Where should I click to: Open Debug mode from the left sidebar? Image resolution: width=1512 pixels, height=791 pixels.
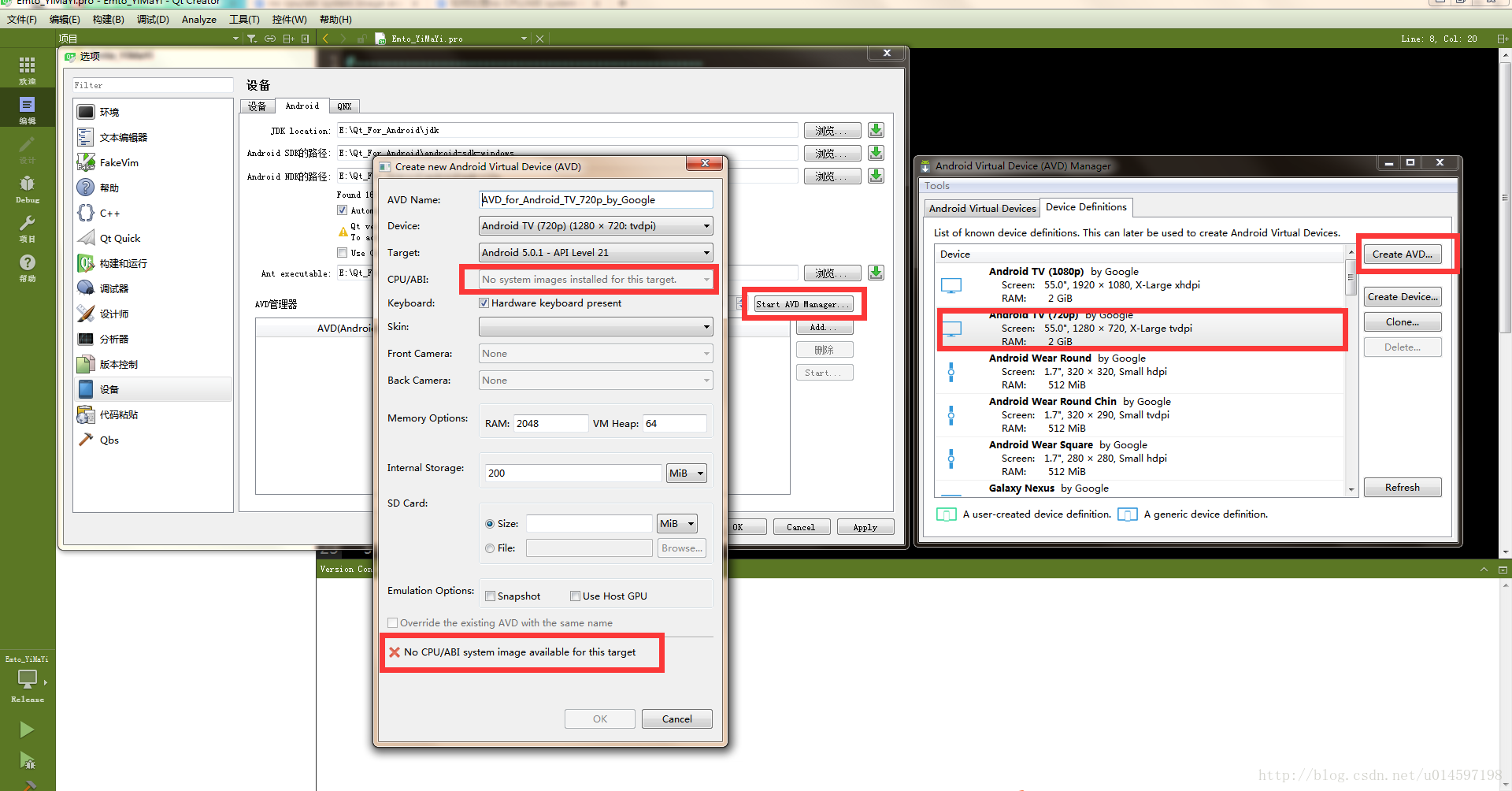point(27,188)
